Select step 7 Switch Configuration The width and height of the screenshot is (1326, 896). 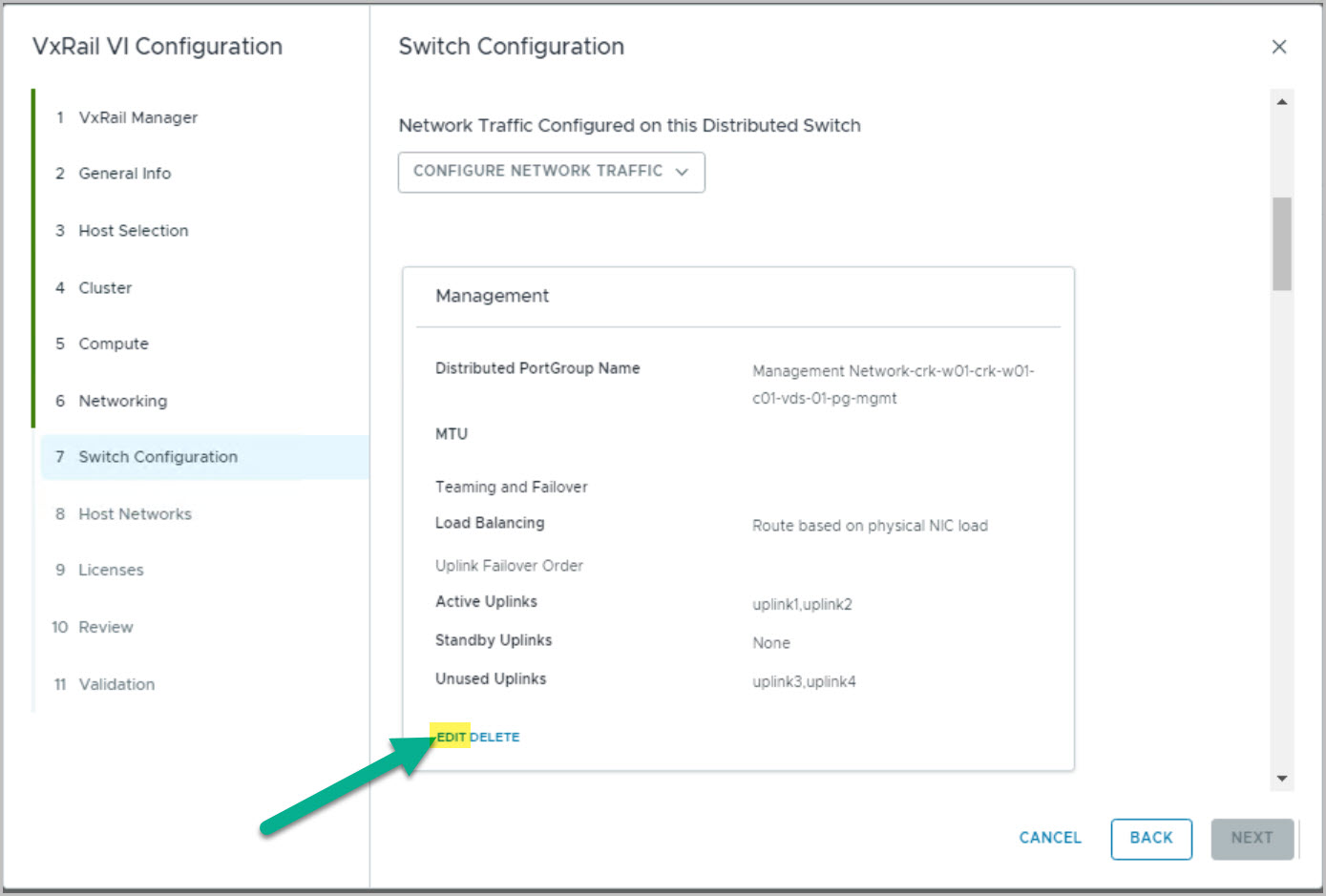click(158, 457)
